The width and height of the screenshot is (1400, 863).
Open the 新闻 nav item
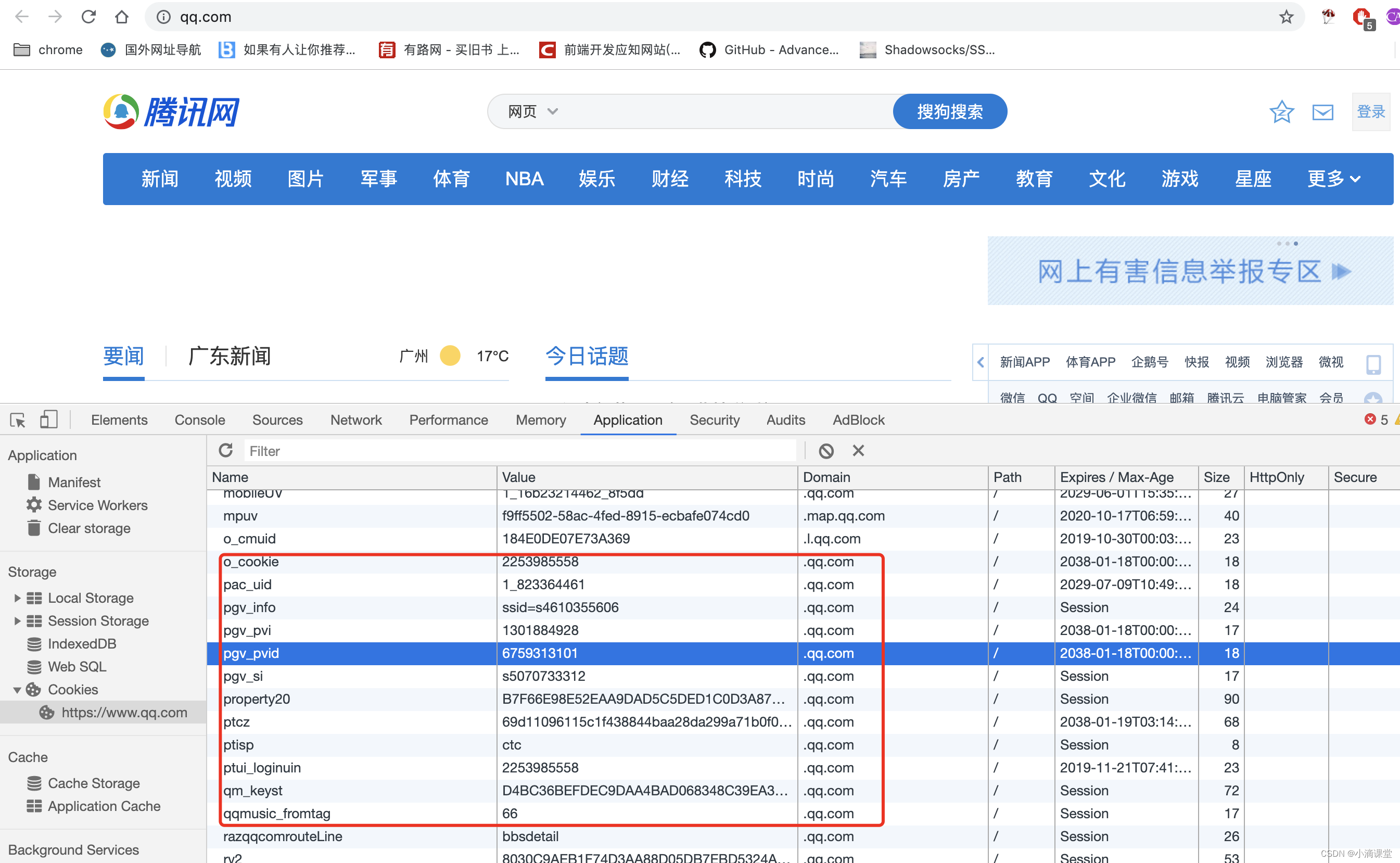(x=160, y=179)
